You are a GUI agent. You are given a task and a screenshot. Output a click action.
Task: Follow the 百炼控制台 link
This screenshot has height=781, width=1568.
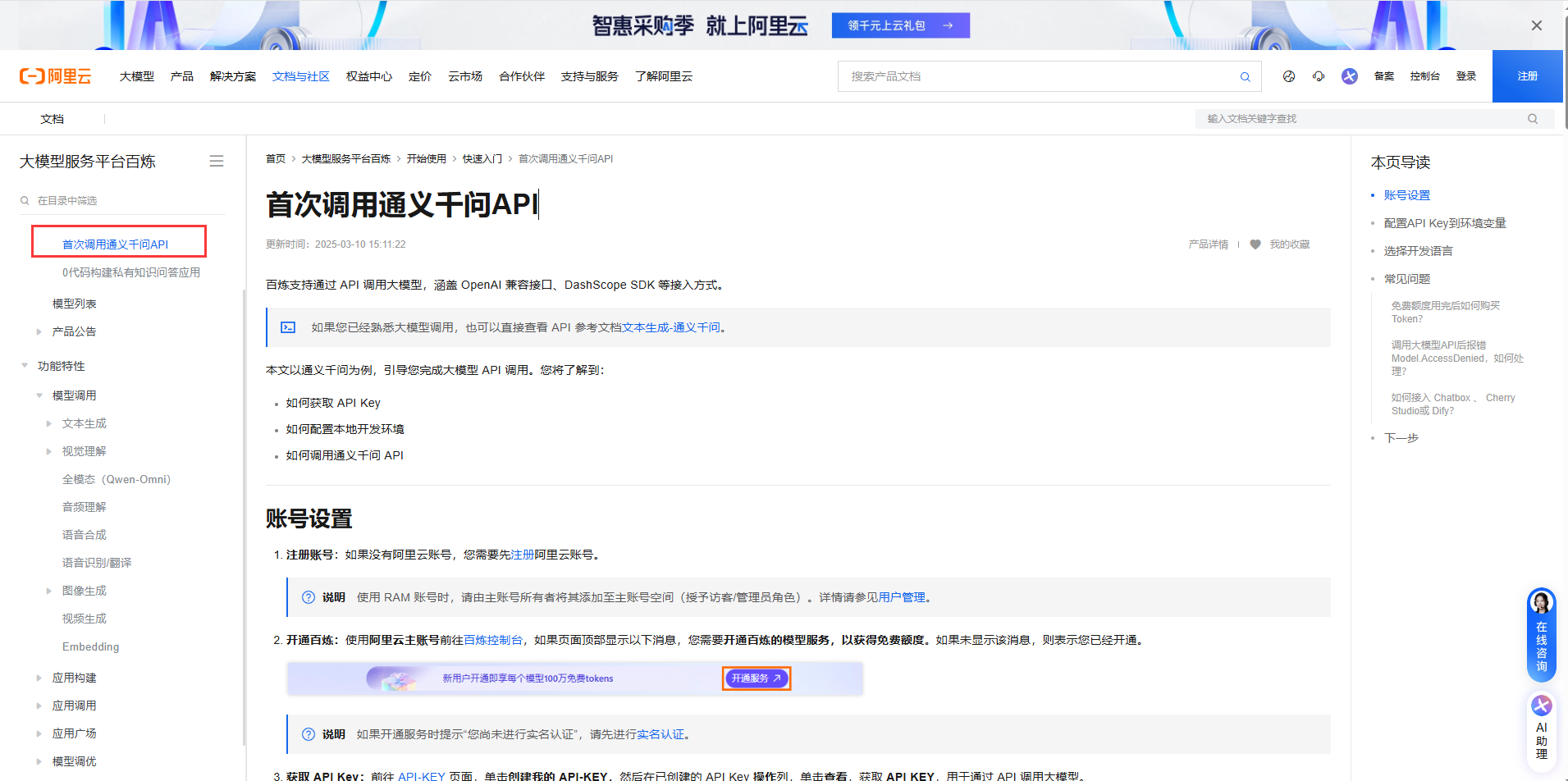tap(493, 640)
